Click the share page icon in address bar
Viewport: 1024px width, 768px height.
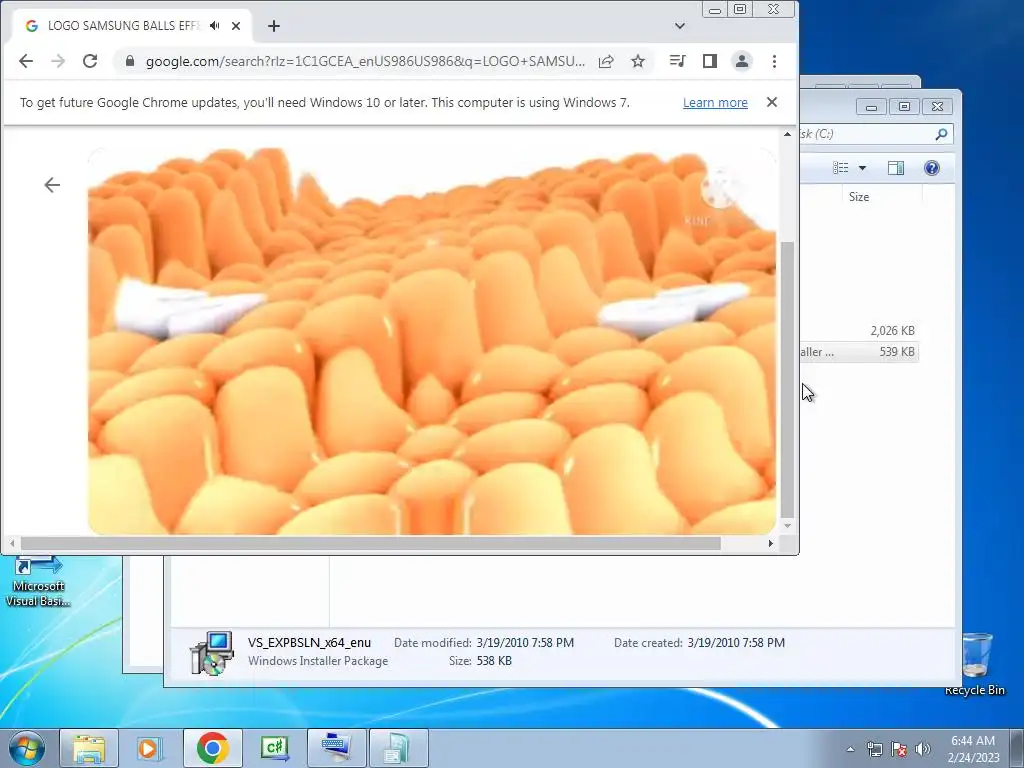click(606, 61)
